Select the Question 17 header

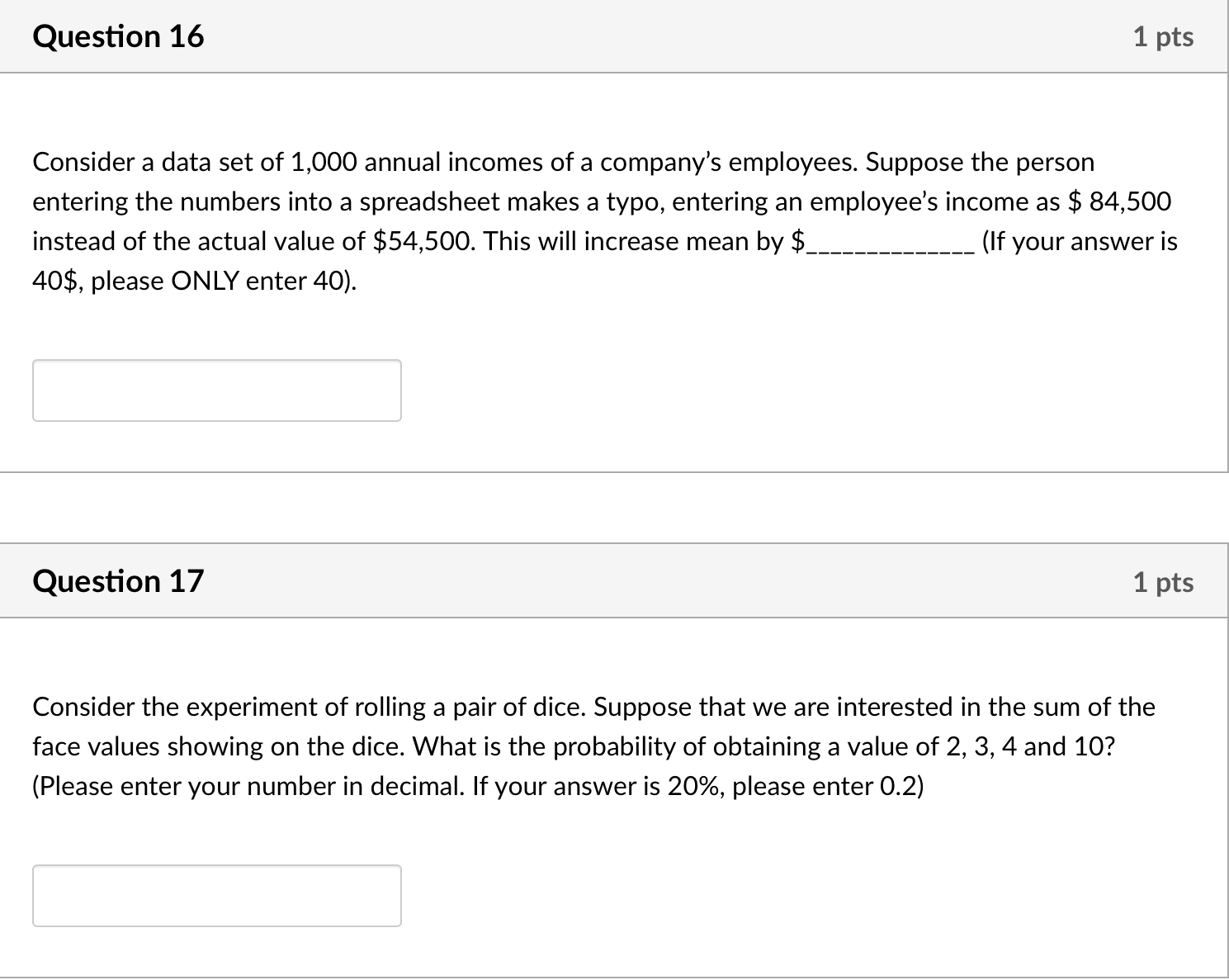click(x=117, y=580)
